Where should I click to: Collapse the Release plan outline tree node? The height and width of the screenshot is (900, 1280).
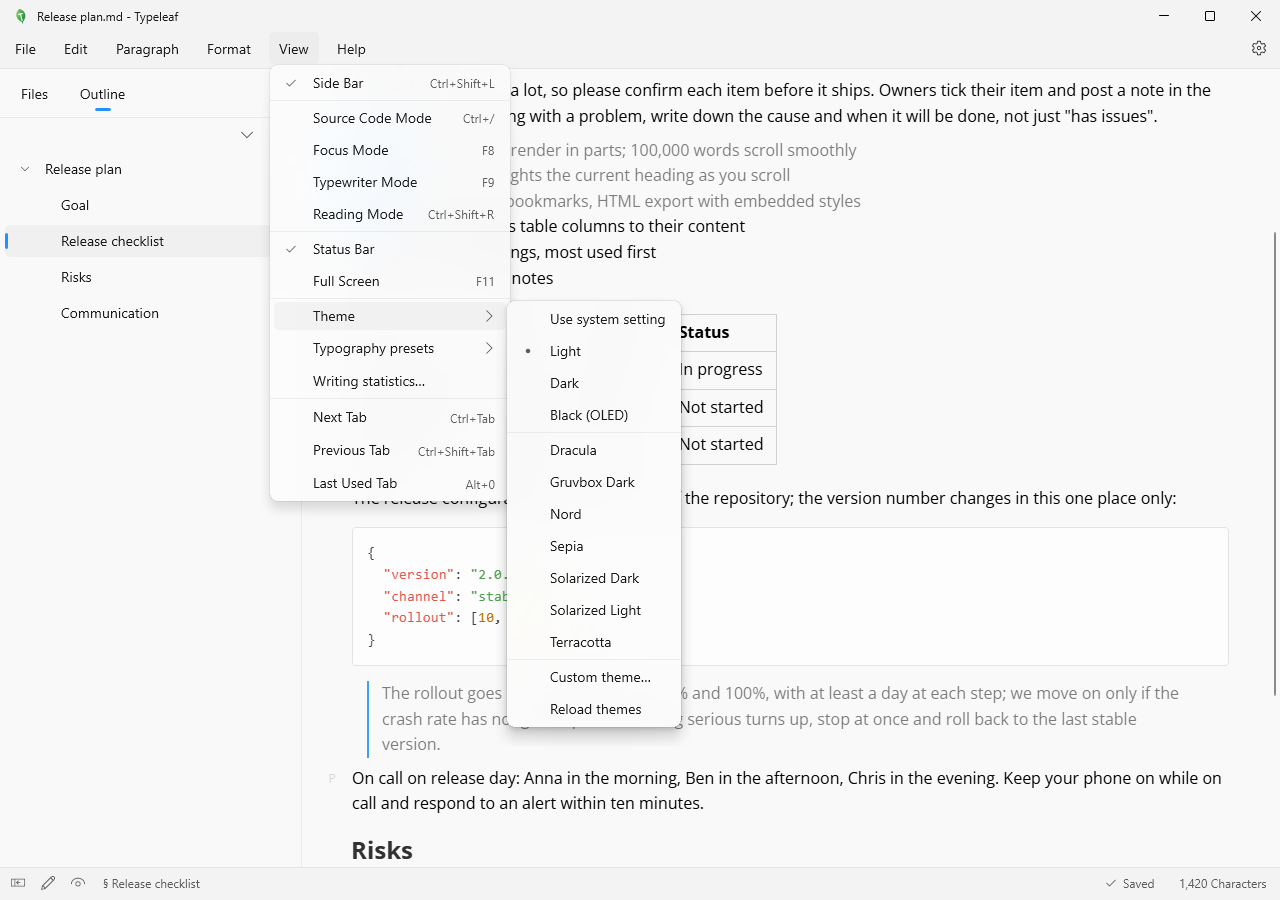pyautogui.click(x=25, y=169)
